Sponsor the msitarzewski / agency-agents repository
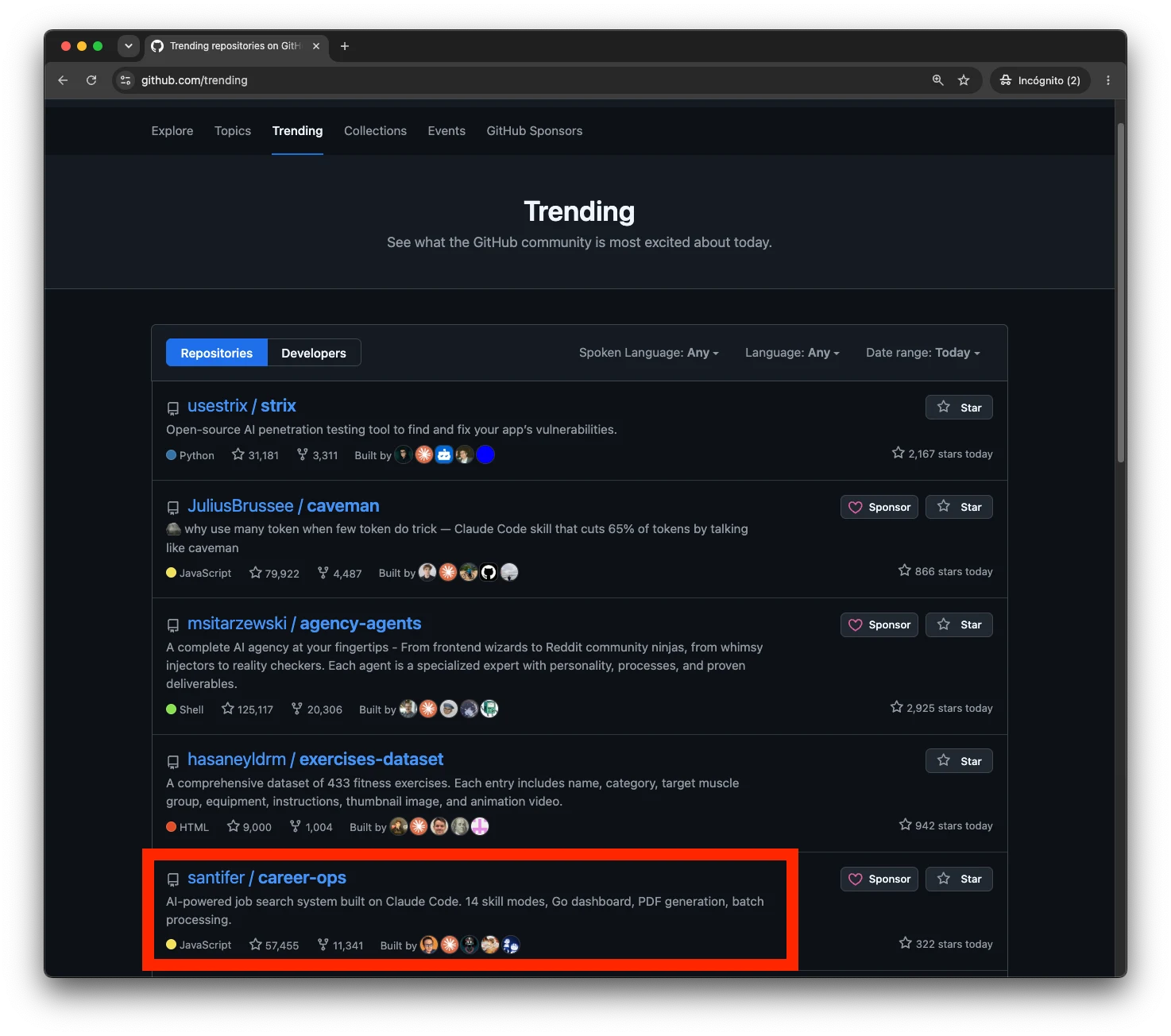The width and height of the screenshot is (1171, 1036). coord(879,624)
